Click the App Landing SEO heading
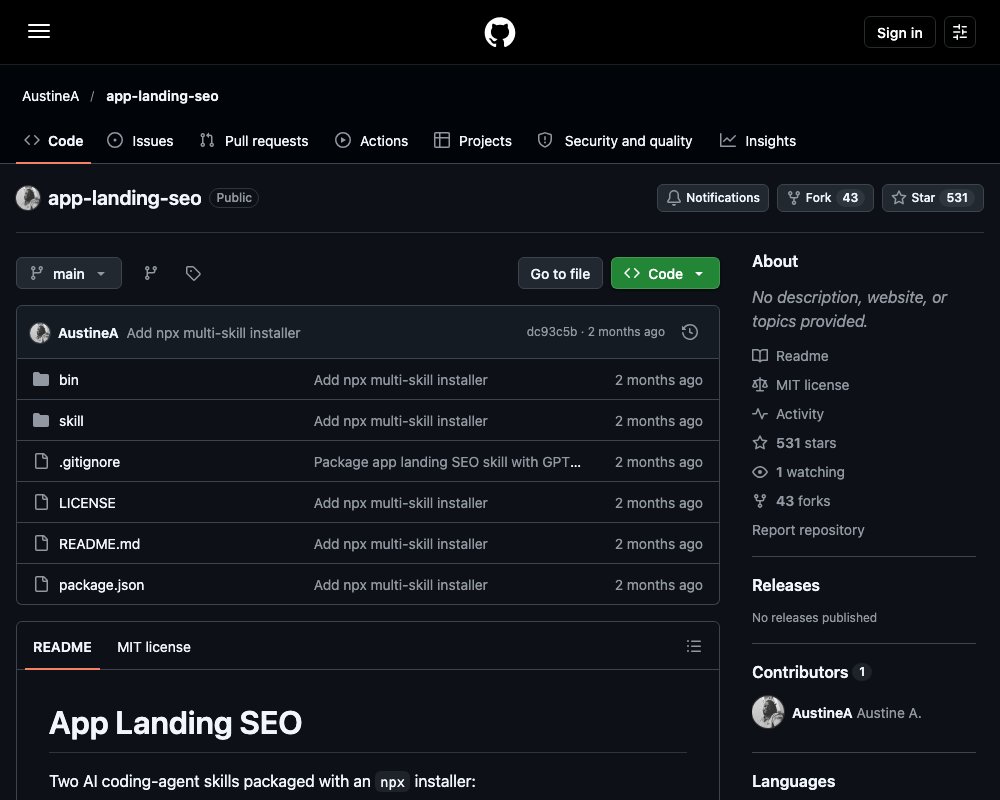Viewport: 1000px width, 800px height. [x=175, y=723]
